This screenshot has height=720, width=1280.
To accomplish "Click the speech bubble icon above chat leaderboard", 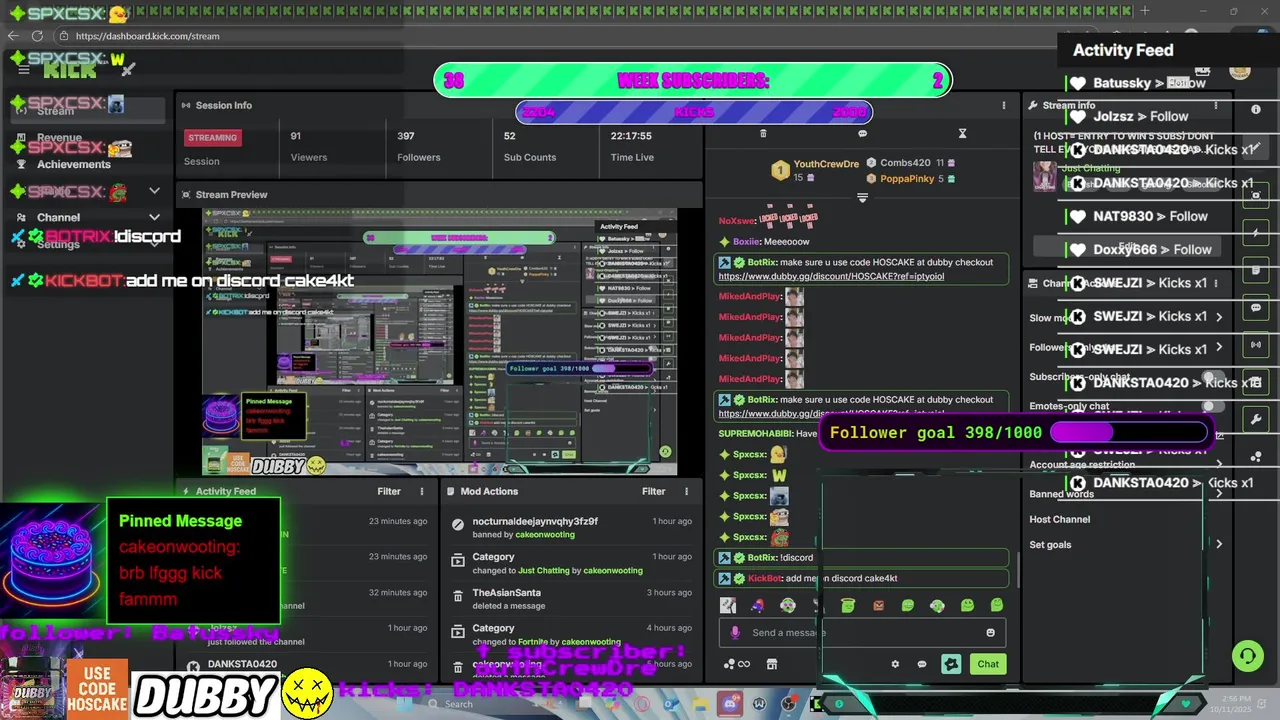I will [x=862, y=133].
